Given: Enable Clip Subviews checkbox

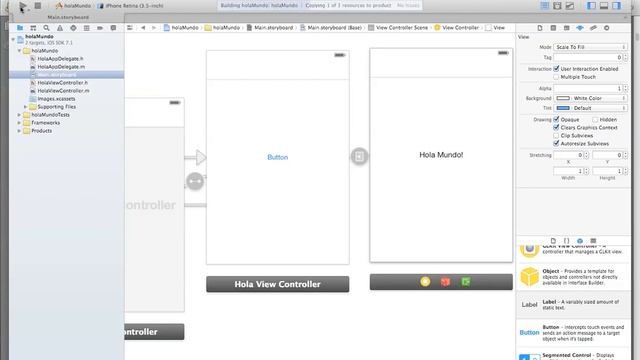Looking at the screenshot, I should (x=556, y=136).
